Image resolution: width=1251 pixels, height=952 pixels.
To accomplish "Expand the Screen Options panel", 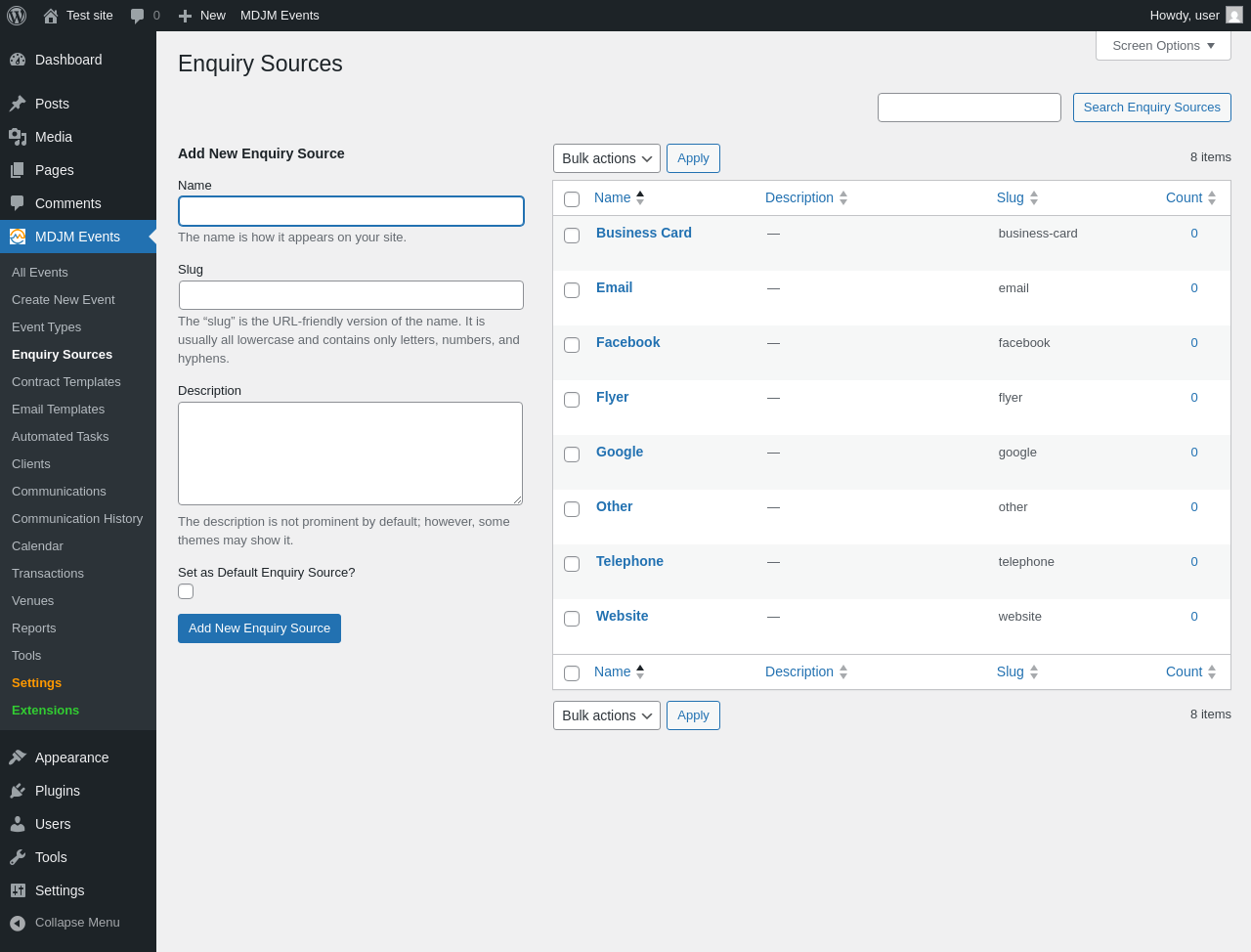I will [x=1163, y=46].
